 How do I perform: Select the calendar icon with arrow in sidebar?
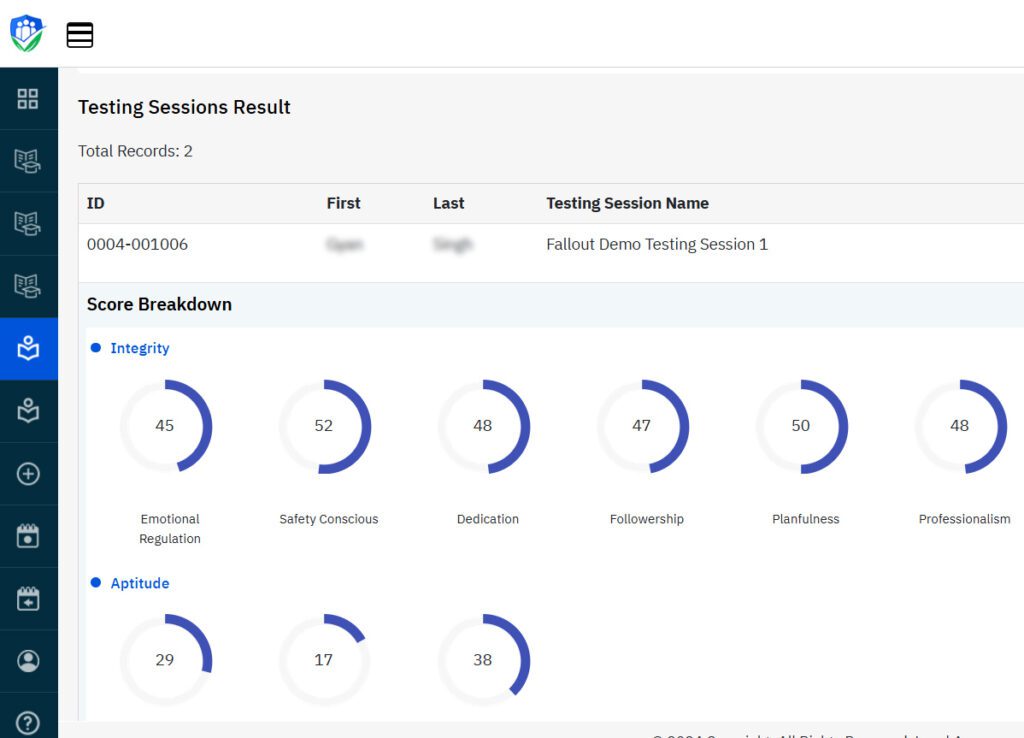[x=29, y=598]
